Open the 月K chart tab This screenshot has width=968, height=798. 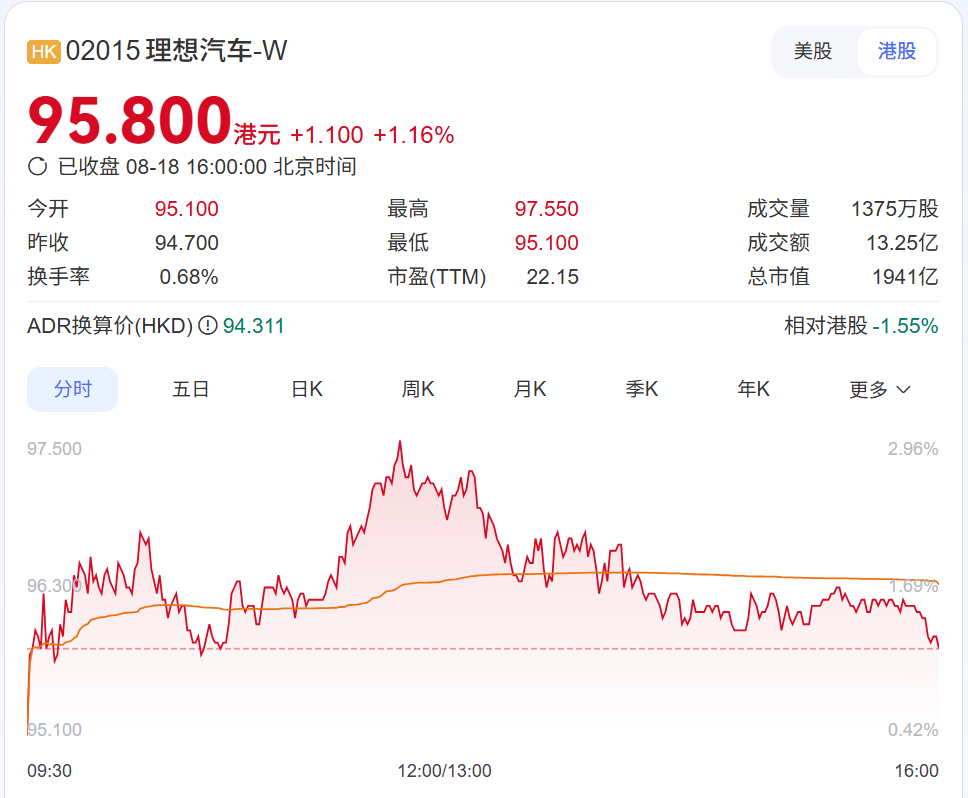point(530,389)
